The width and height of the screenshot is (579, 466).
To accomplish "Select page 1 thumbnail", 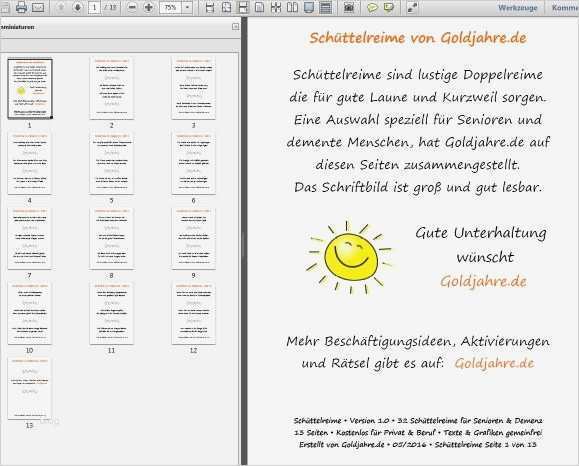I will tap(30, 88).
